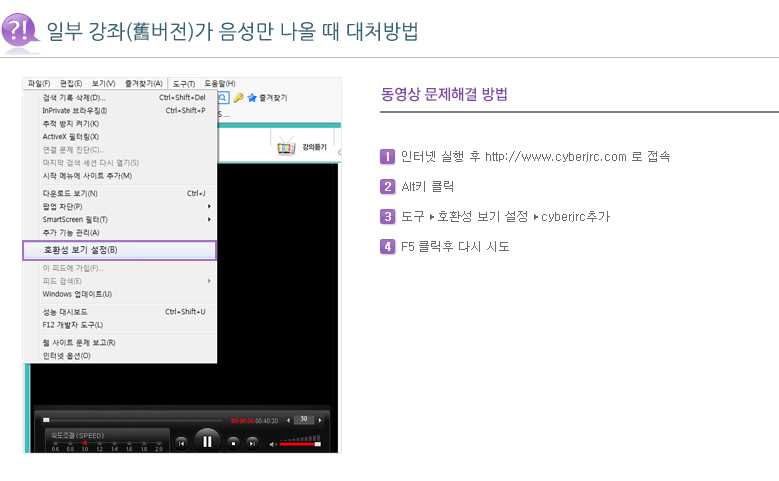Pause the lecture video
Screen dimensions: 779x481
tap(207, 441)
